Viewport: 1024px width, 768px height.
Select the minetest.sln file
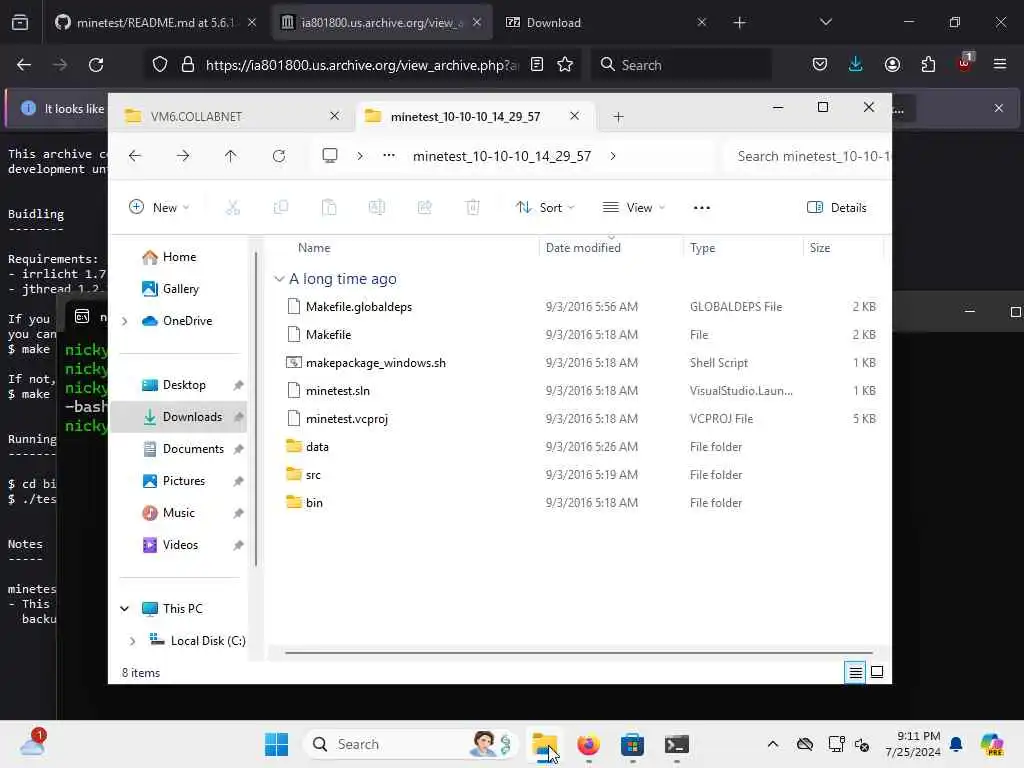tap(338, 391)
